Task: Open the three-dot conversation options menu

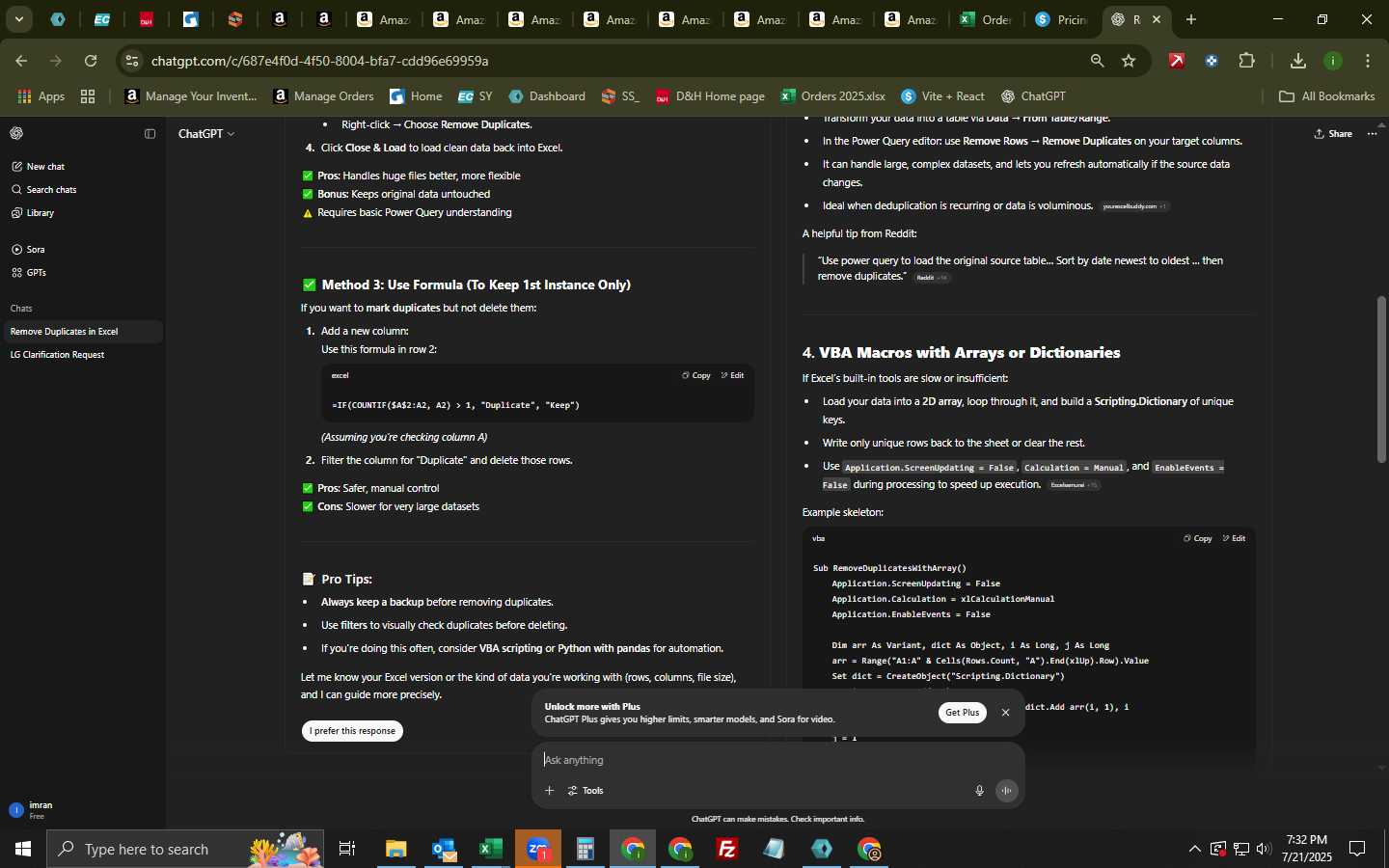Action: (x=1373, y=133)
